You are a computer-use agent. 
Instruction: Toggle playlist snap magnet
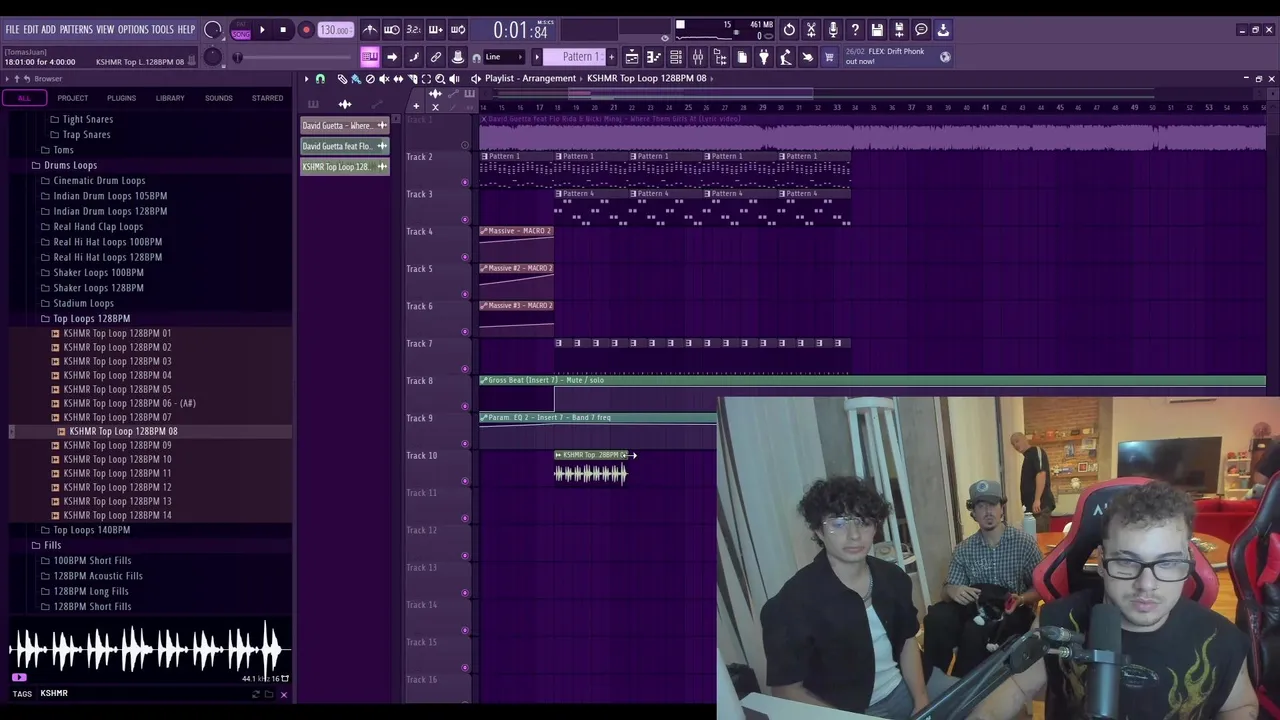[320, 79]
